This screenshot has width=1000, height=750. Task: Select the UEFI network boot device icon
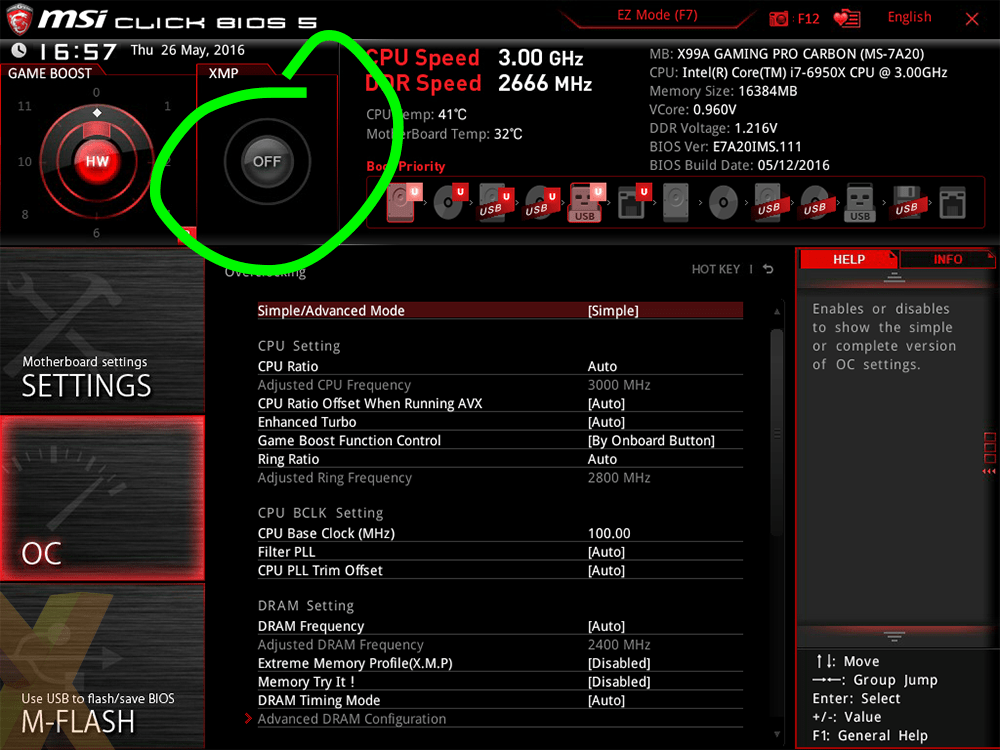pos(633,202)
